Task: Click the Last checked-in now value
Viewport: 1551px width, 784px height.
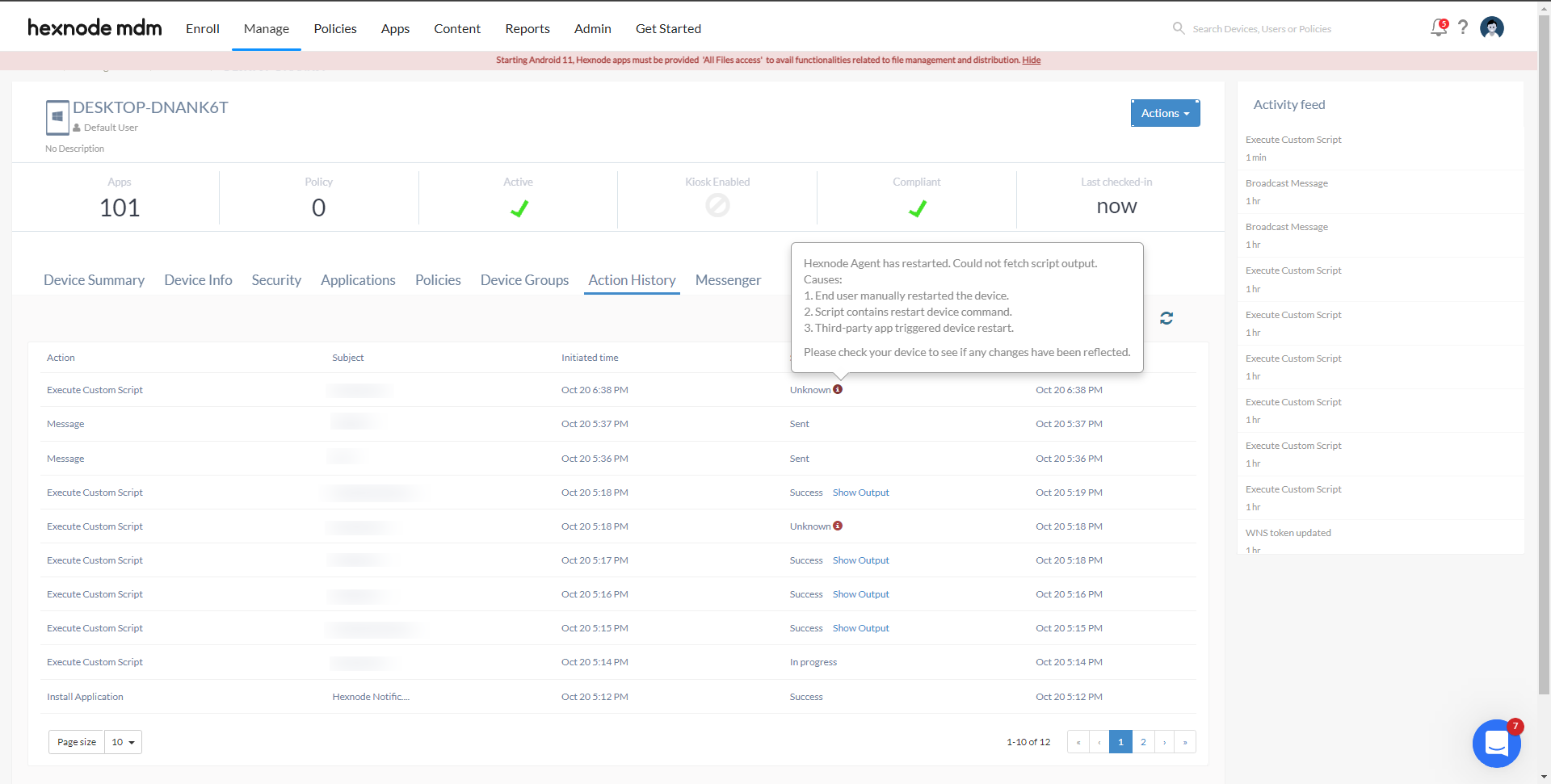Action: click(1116, 207)
